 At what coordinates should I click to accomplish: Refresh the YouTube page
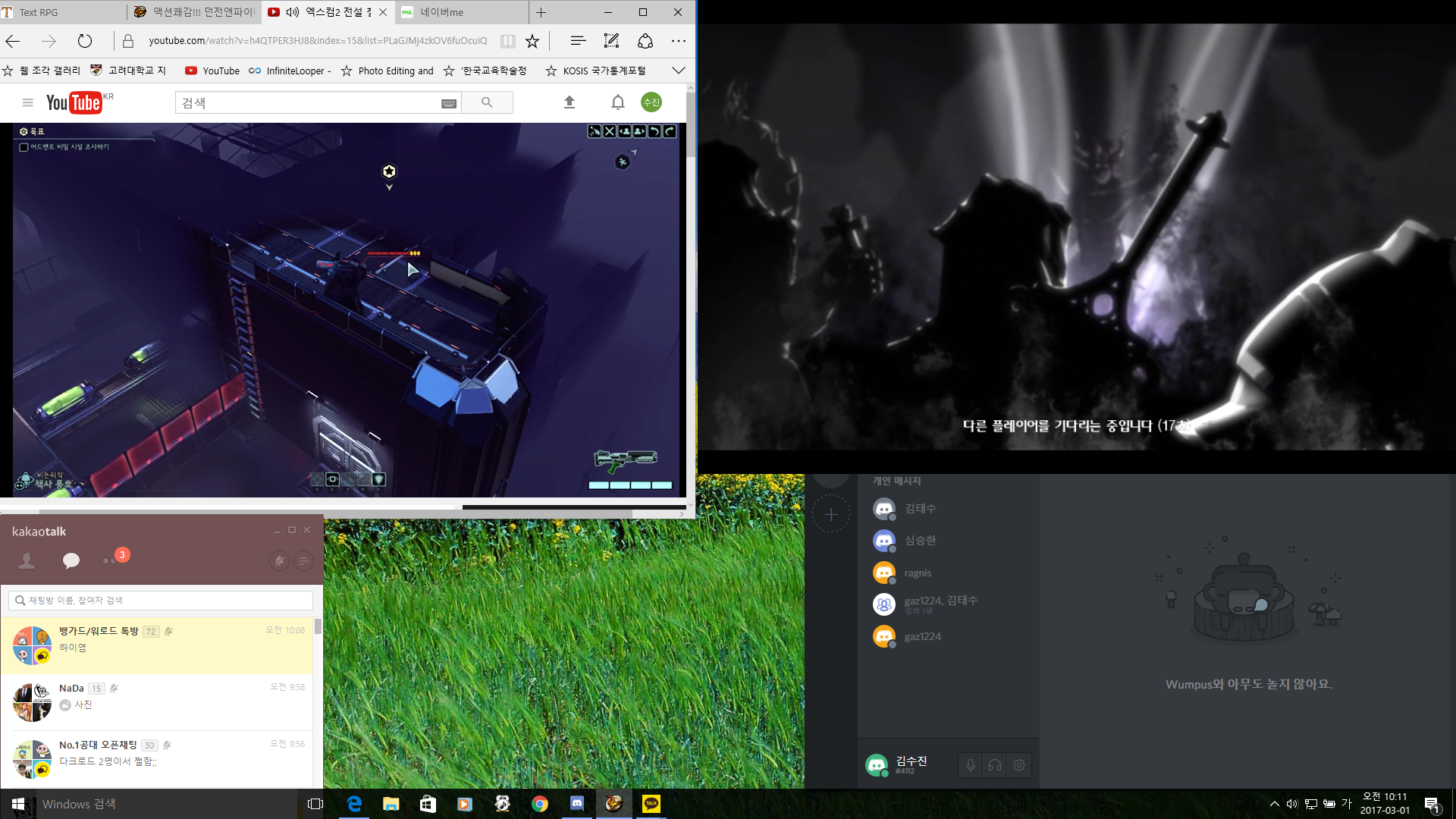tap(85, 41)
